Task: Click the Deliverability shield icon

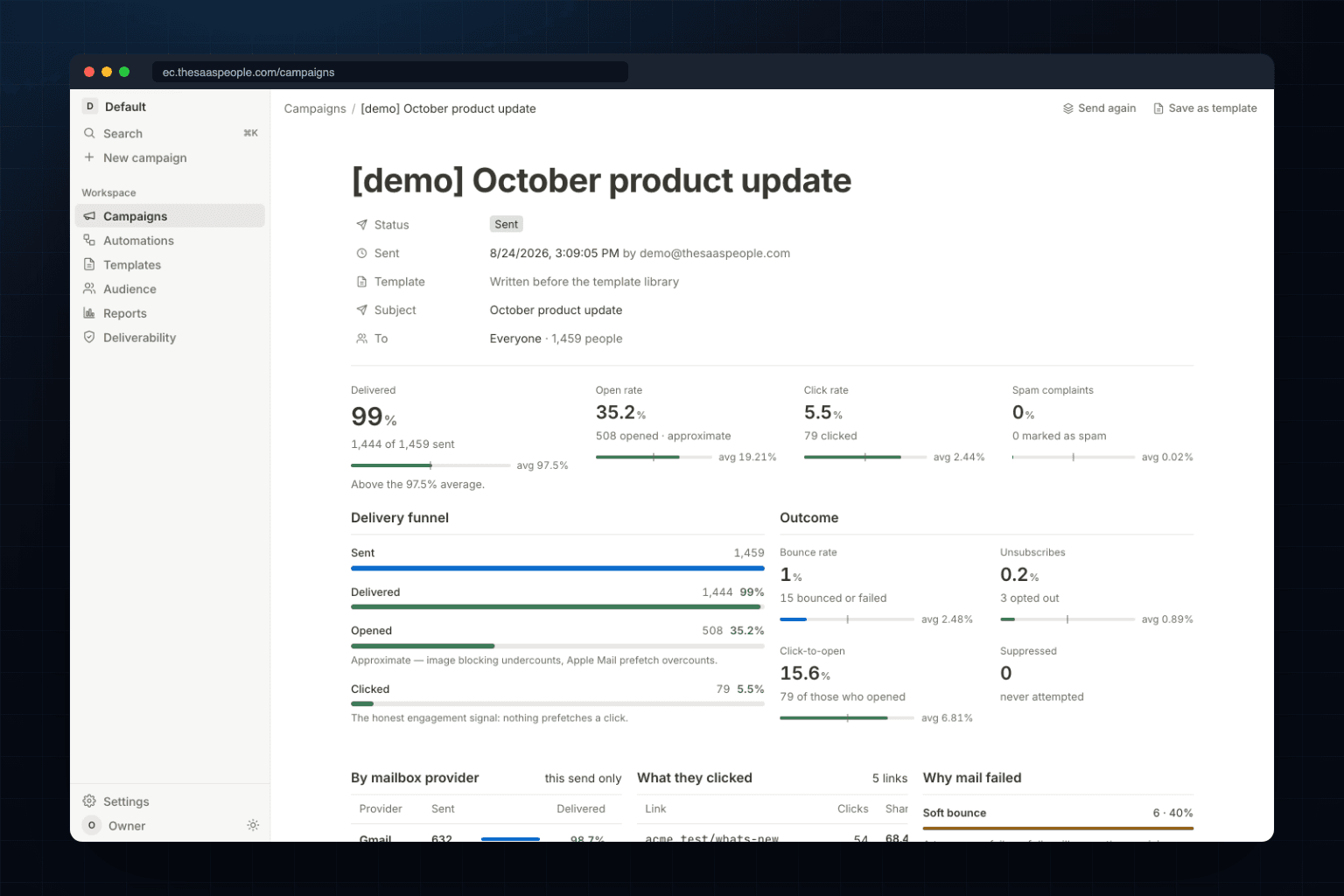Action: pyautogui.click(x=89, y=337)
